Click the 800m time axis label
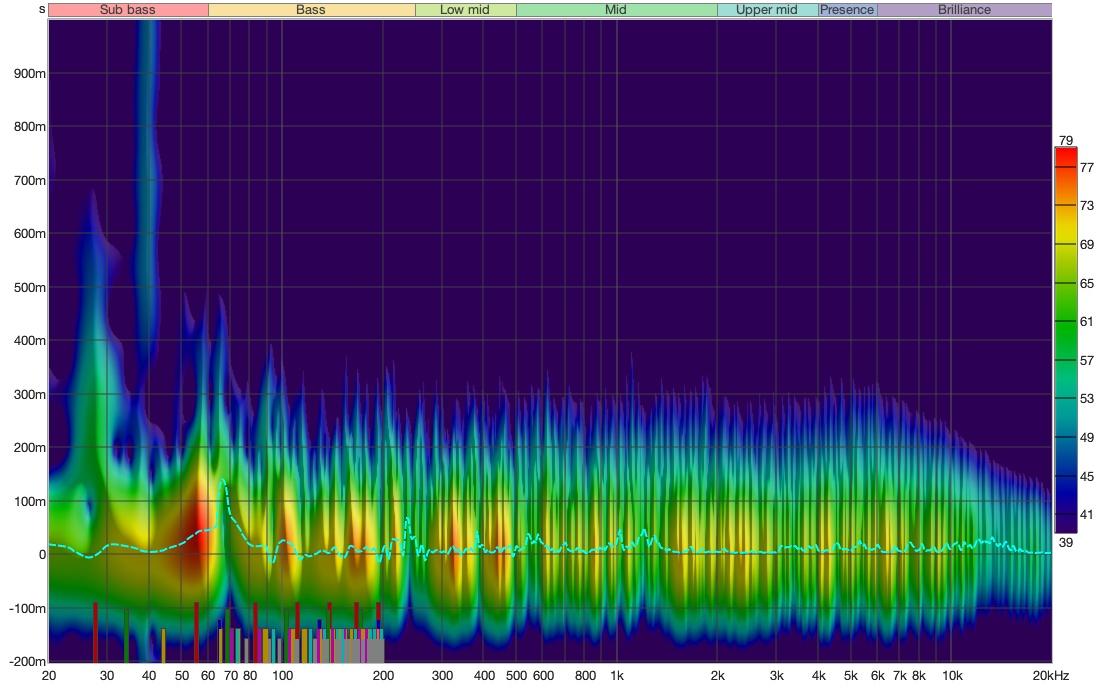The height and width of the screenshot is (689, 1118). click(30, 127)
